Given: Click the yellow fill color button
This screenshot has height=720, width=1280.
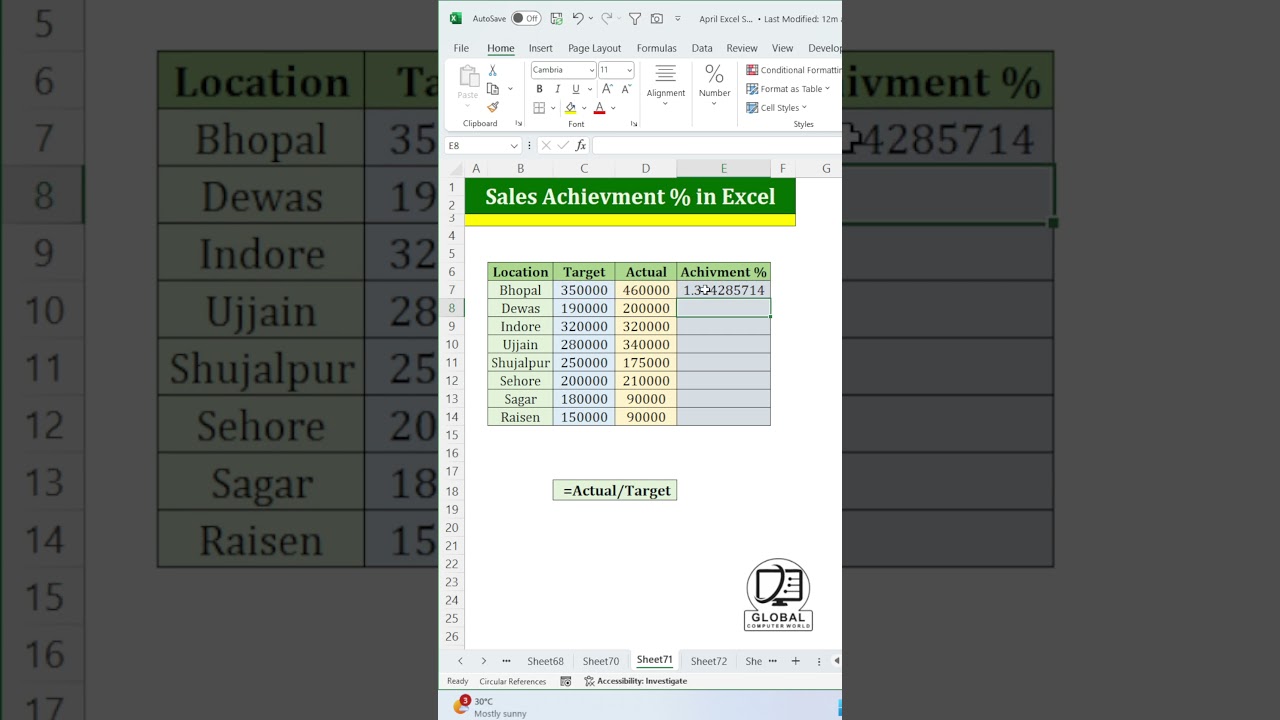Looking at the screenshot, I should (571, 108).
